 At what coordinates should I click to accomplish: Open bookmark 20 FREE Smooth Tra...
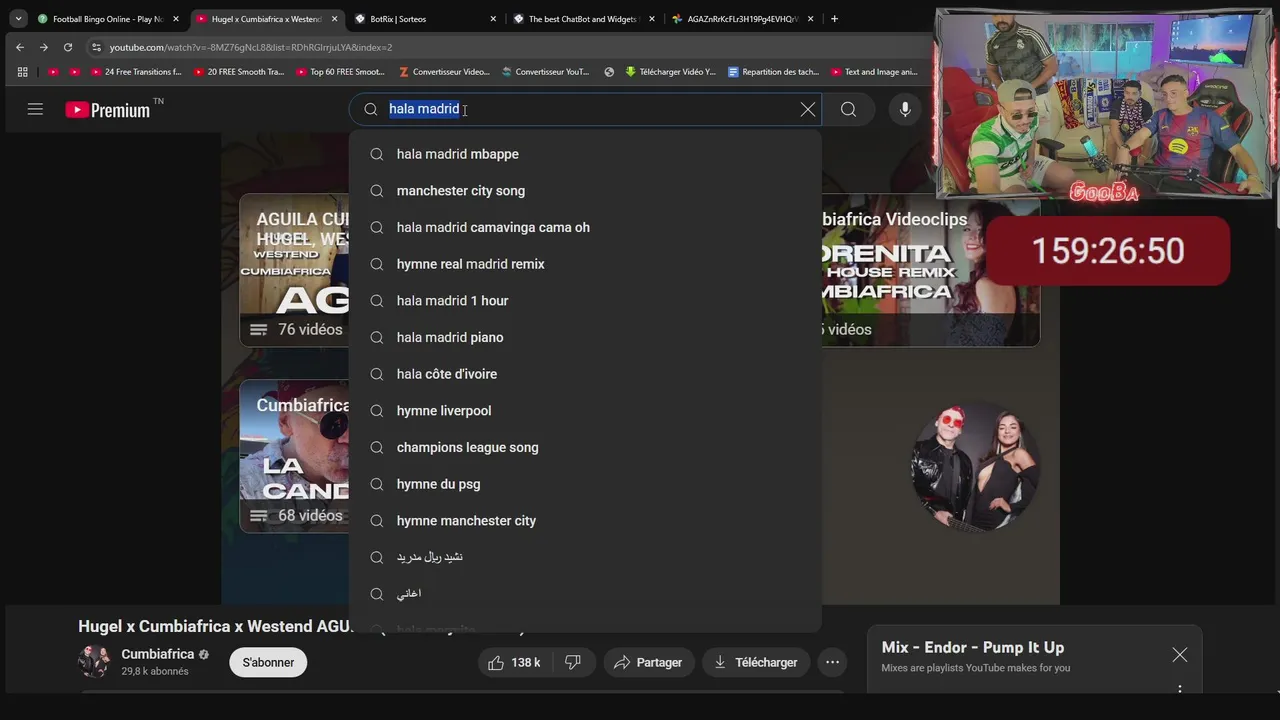[239, 72]
